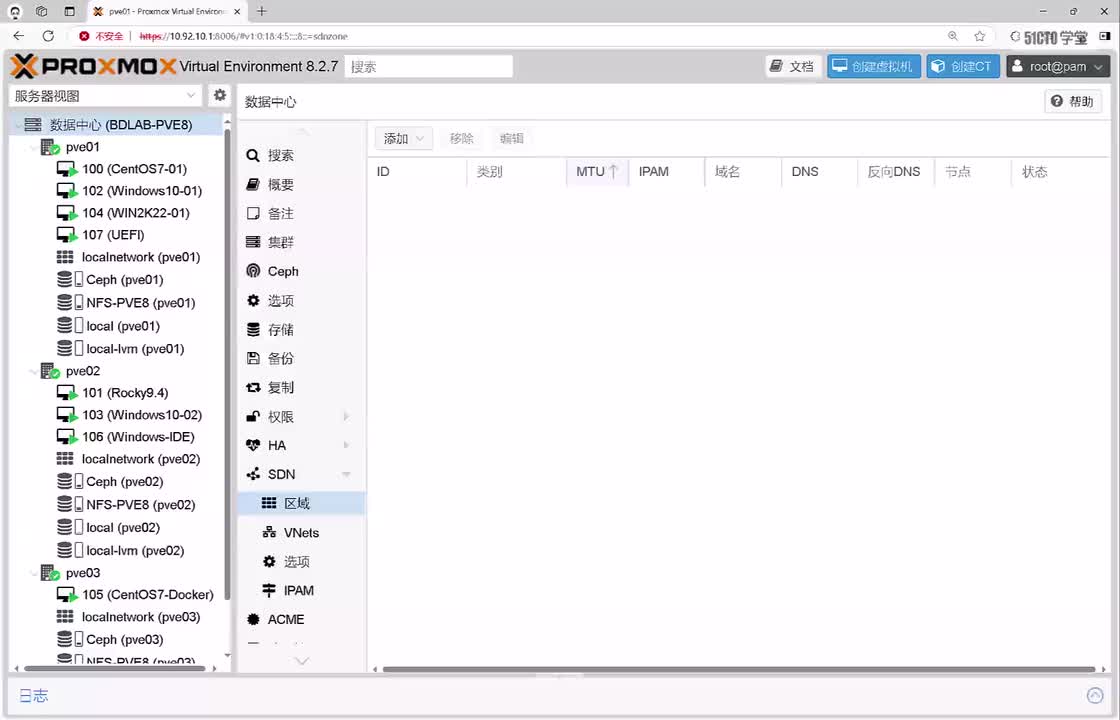Sort by the MTU column header

click(597, 172)
